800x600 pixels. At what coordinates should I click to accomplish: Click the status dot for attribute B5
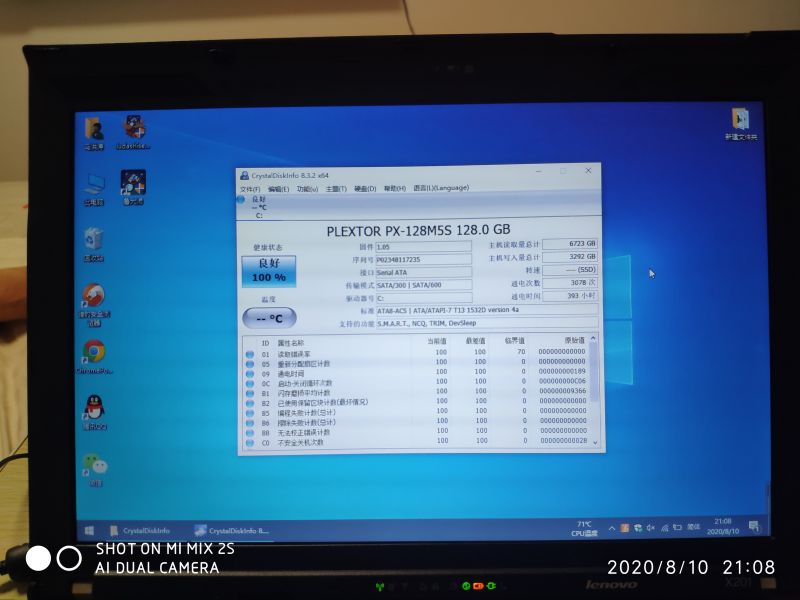pyautogui.click(x=249, y=413)
